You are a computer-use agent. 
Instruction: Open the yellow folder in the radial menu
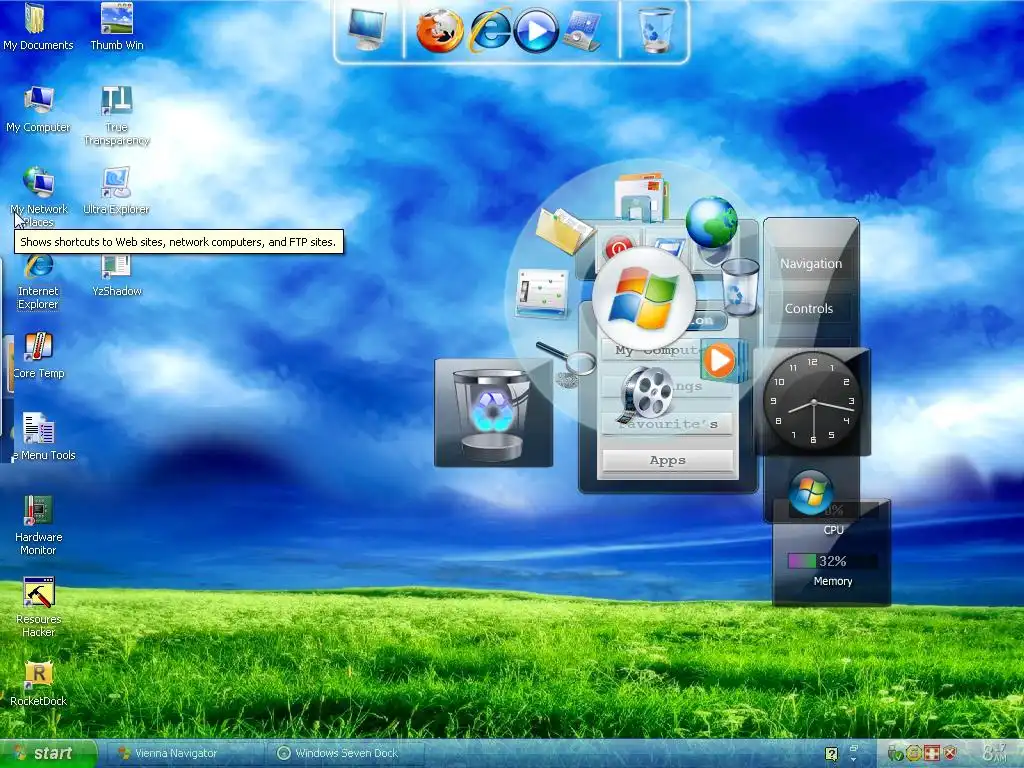[x=564, y=230]
